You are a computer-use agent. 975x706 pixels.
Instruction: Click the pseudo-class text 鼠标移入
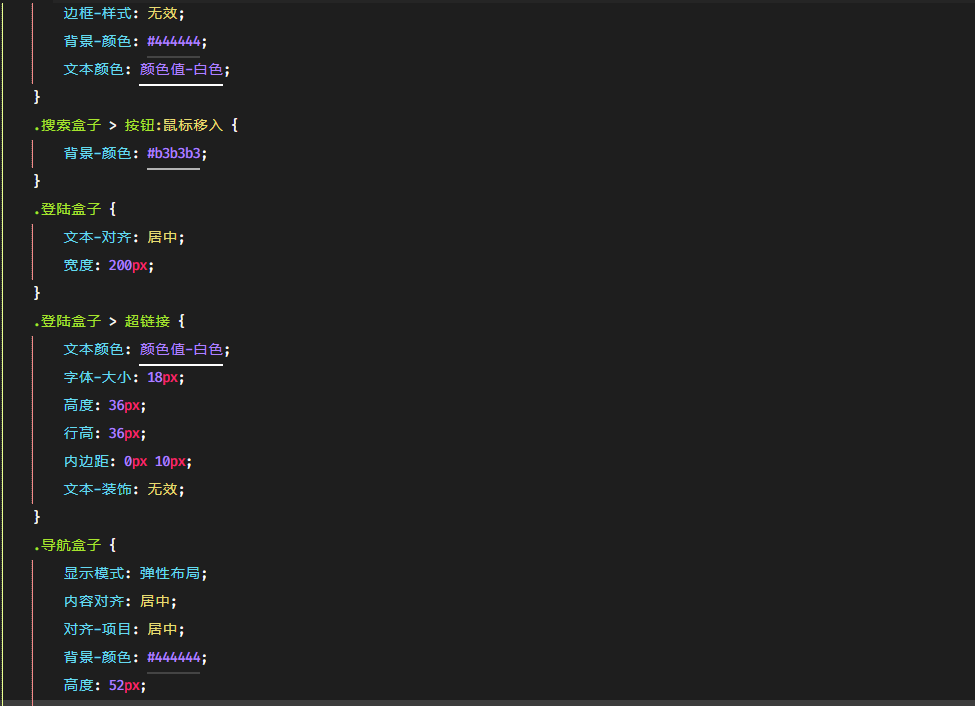coord(193,125)
